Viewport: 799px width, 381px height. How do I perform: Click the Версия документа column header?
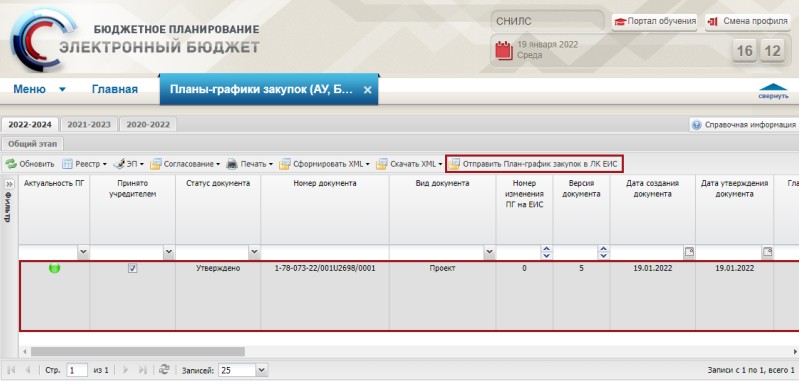(x=581, y=210)
